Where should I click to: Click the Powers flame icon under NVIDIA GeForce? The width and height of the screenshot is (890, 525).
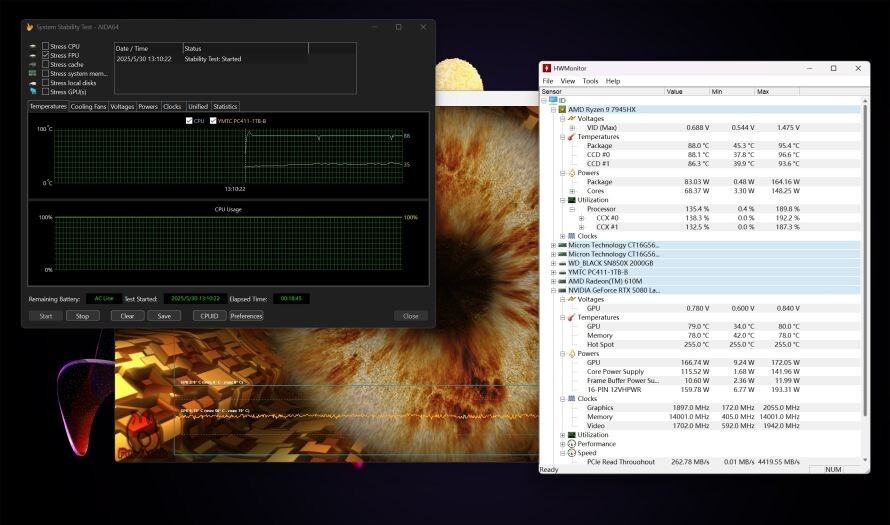(572, 354)
